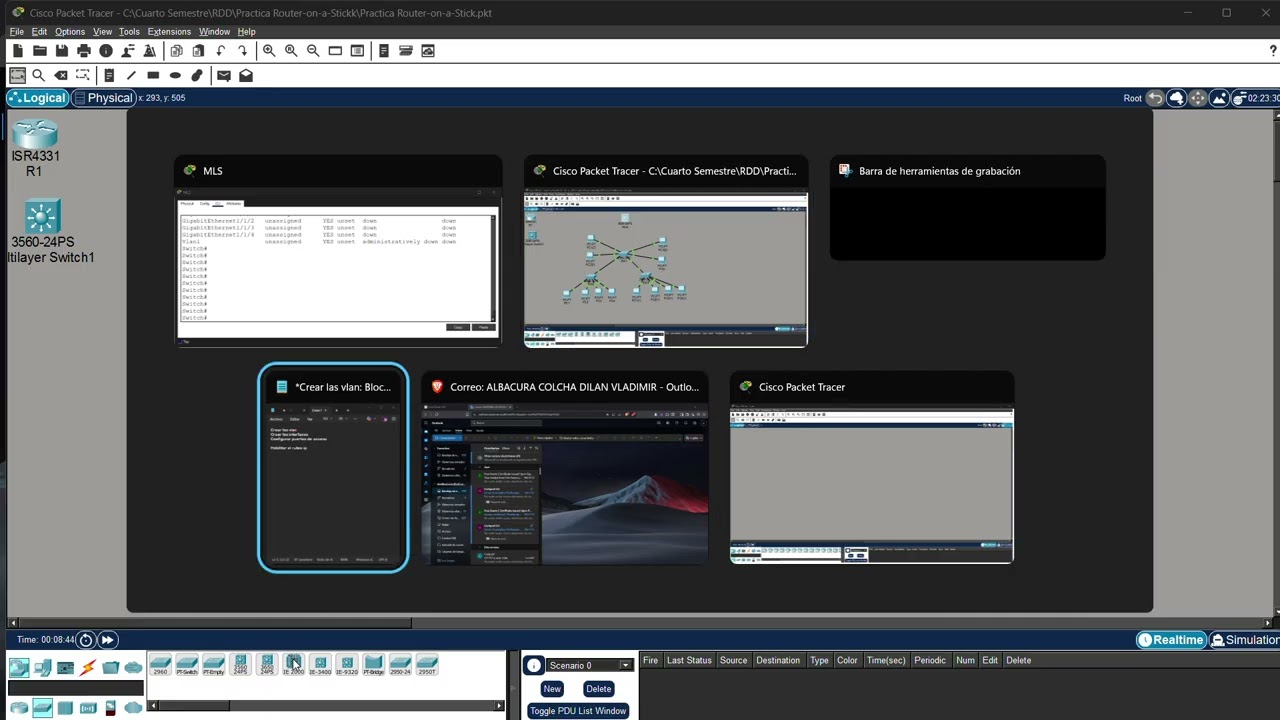Screen dimensions: 1280x720
Task: Switch to the Logical workspace view
Action: [x=38, y=98]
